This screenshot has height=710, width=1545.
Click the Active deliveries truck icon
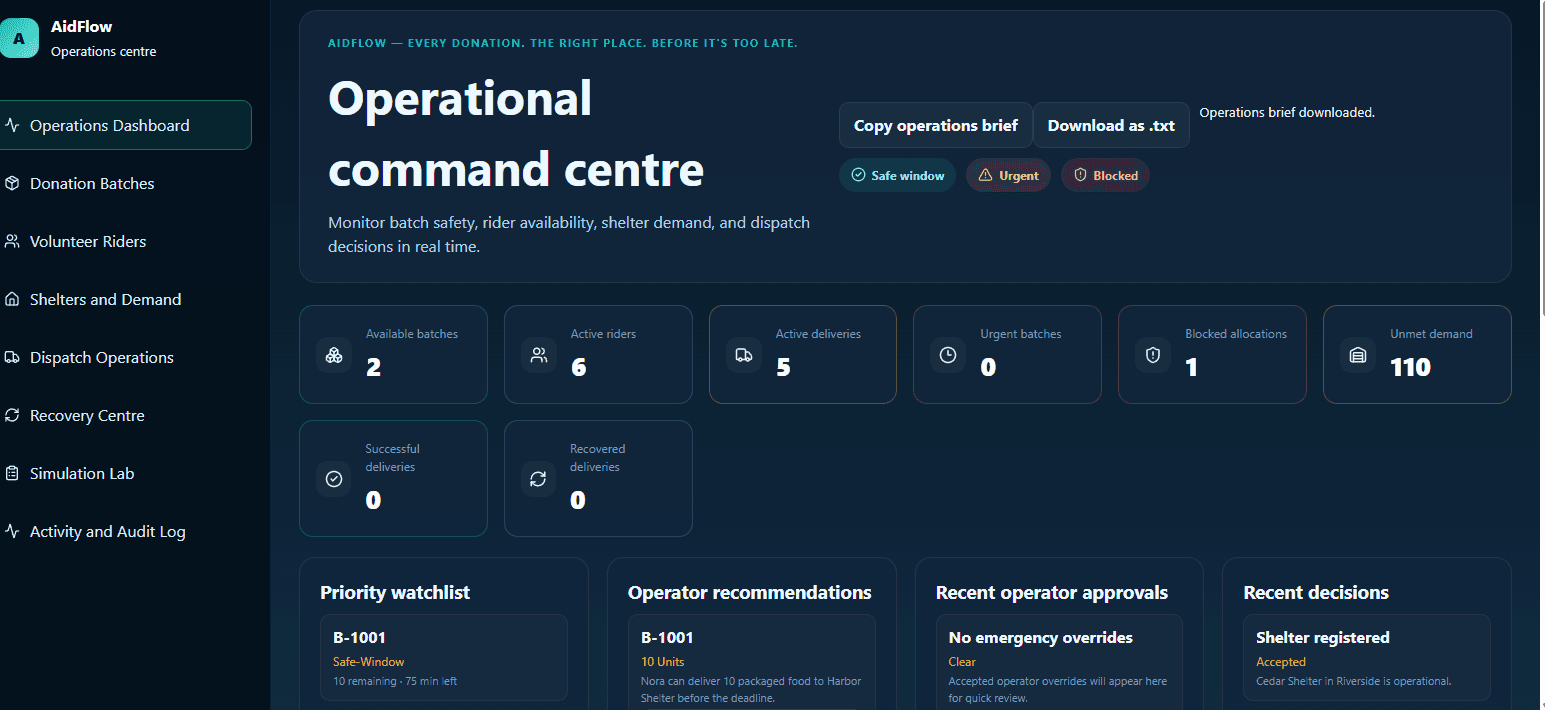744,355
